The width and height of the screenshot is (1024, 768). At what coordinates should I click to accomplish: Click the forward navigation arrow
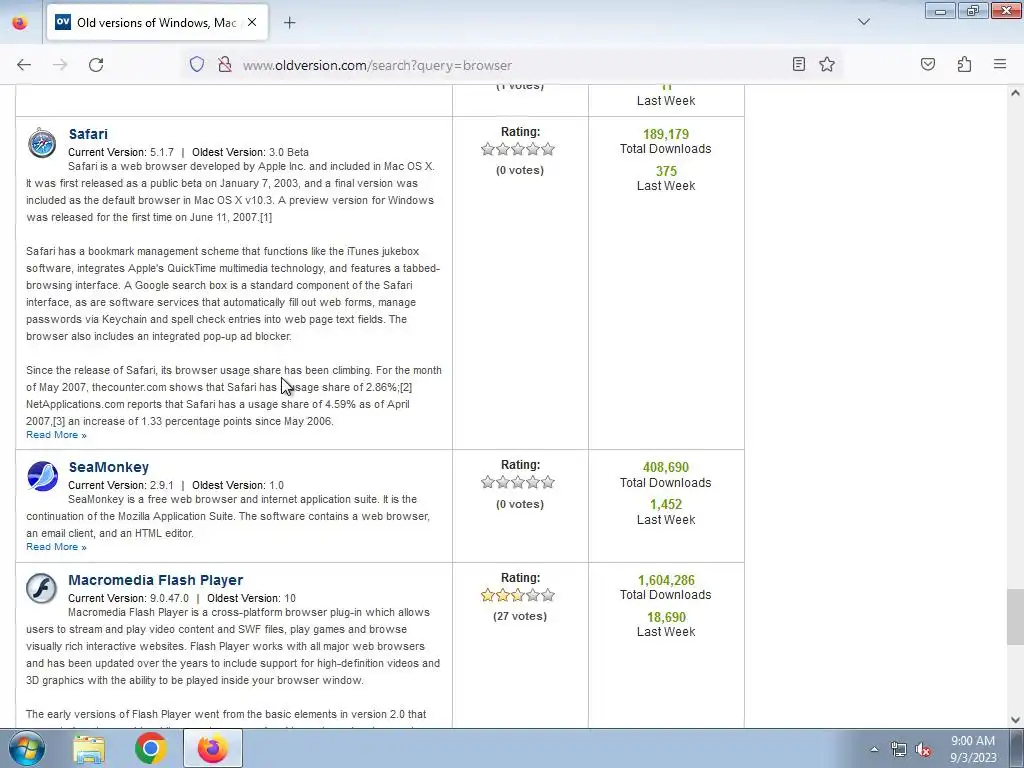60,65
